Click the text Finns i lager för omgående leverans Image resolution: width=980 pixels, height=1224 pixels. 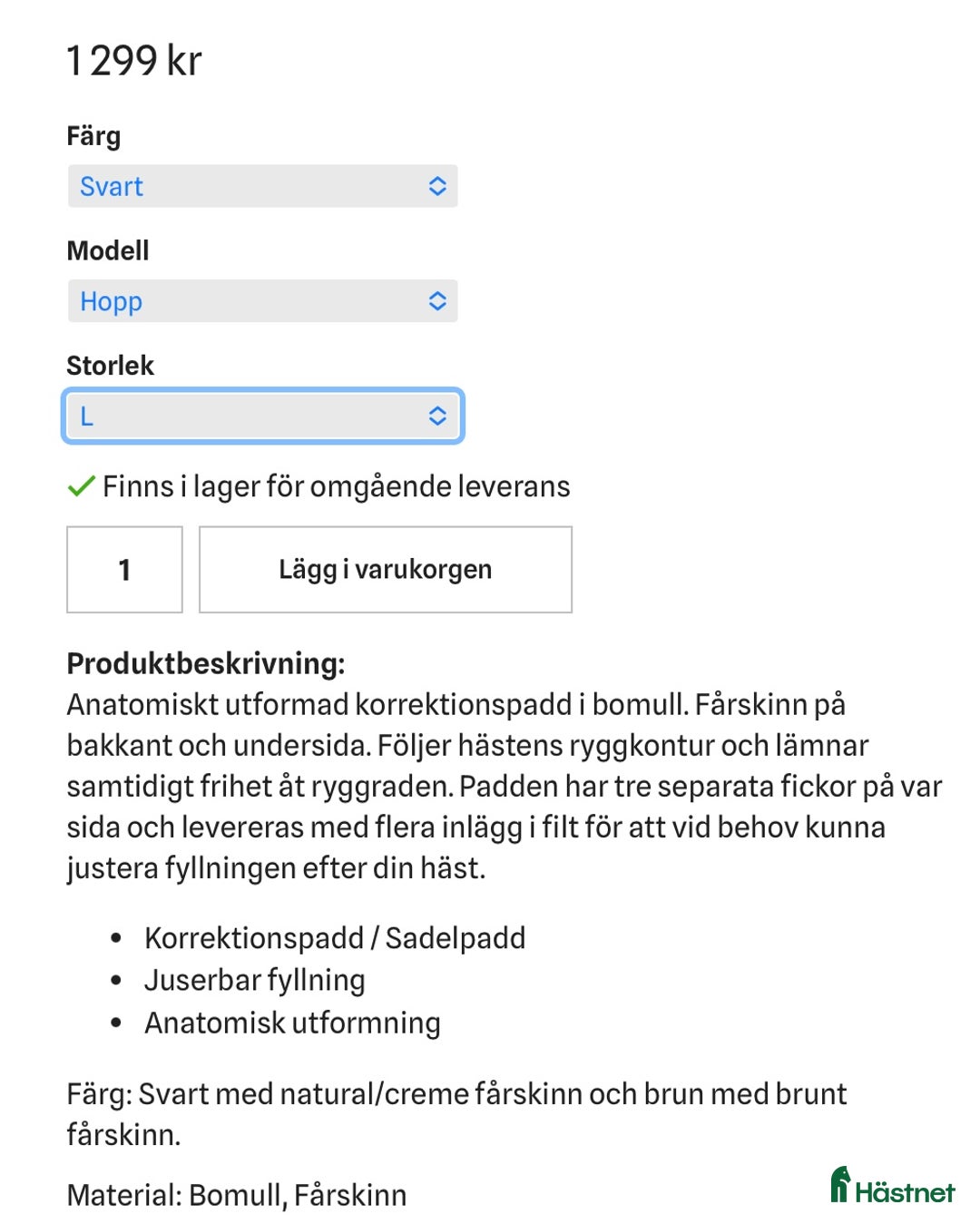click(x=336, y=486)
